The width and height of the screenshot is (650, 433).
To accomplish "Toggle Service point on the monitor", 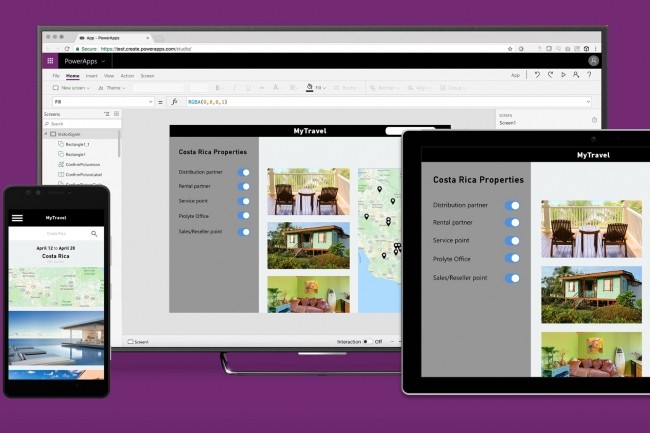I will click(x=243, y=201).
